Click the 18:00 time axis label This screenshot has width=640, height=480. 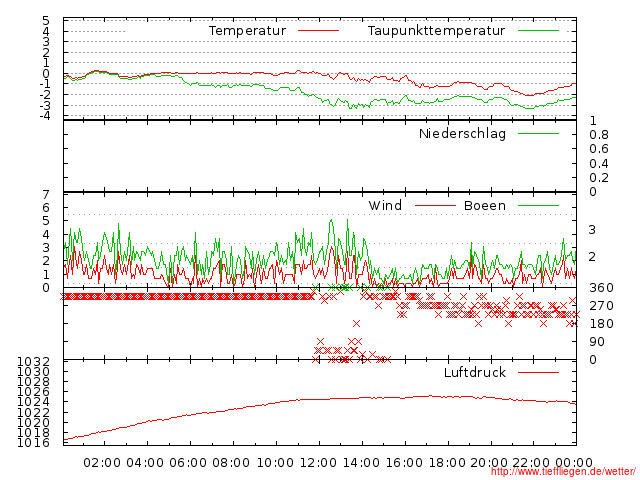point(447,462)
